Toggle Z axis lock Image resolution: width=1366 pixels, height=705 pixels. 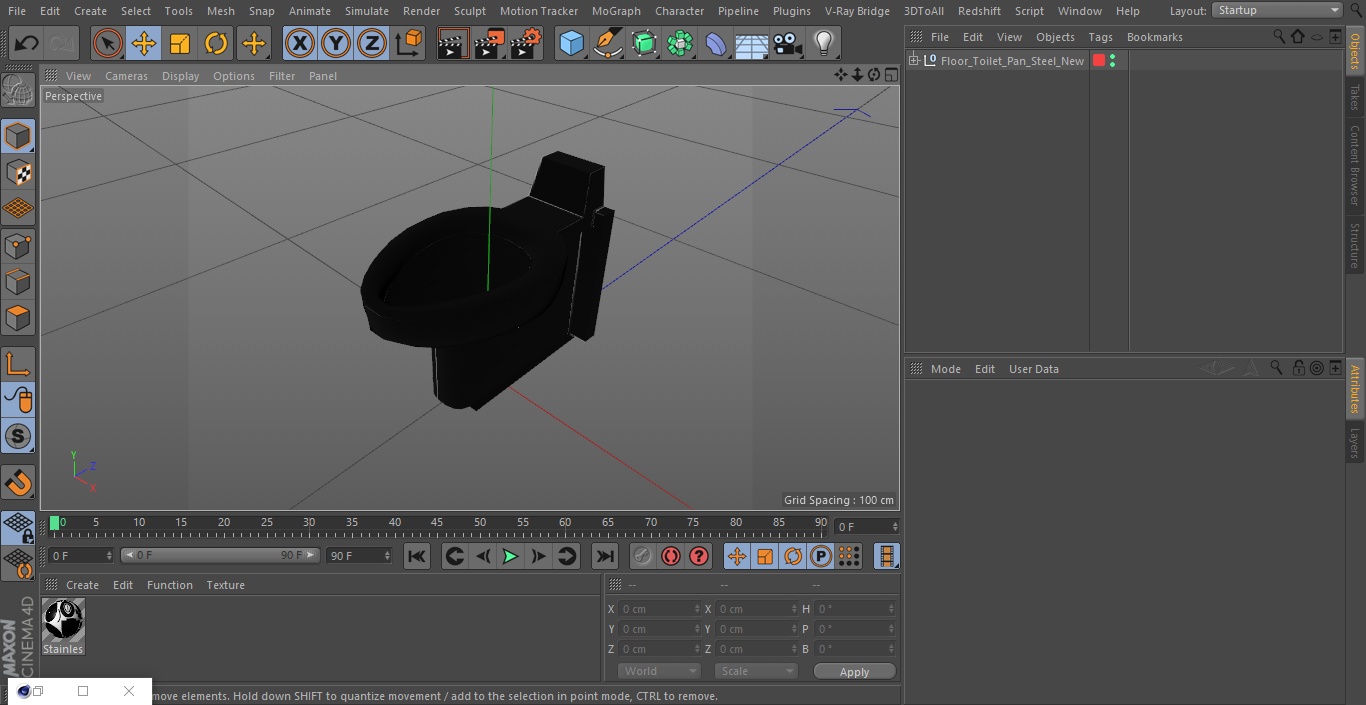(x=371, y=43)
